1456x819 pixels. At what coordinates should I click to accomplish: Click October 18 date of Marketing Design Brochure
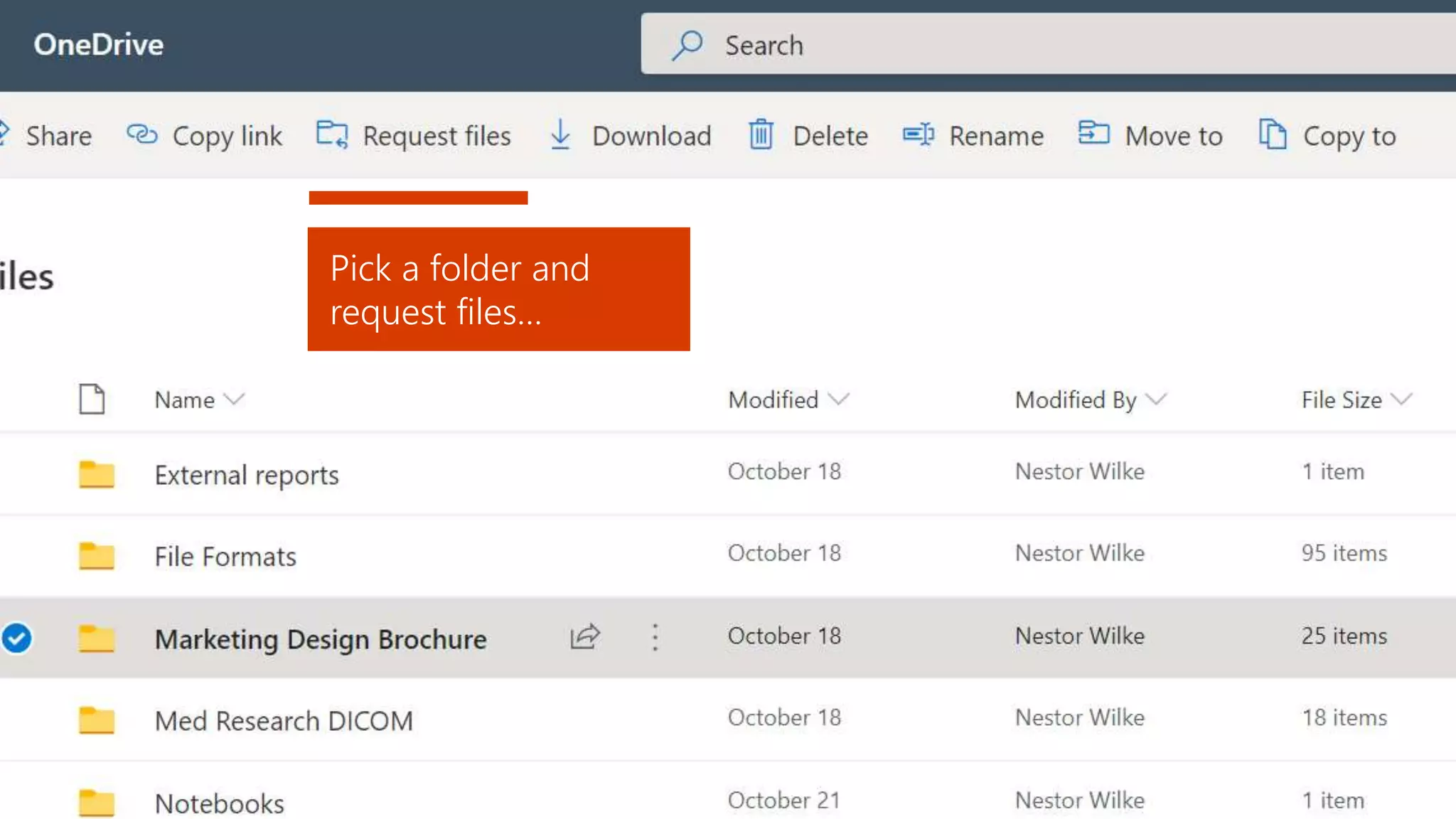(x=784, y=635)
